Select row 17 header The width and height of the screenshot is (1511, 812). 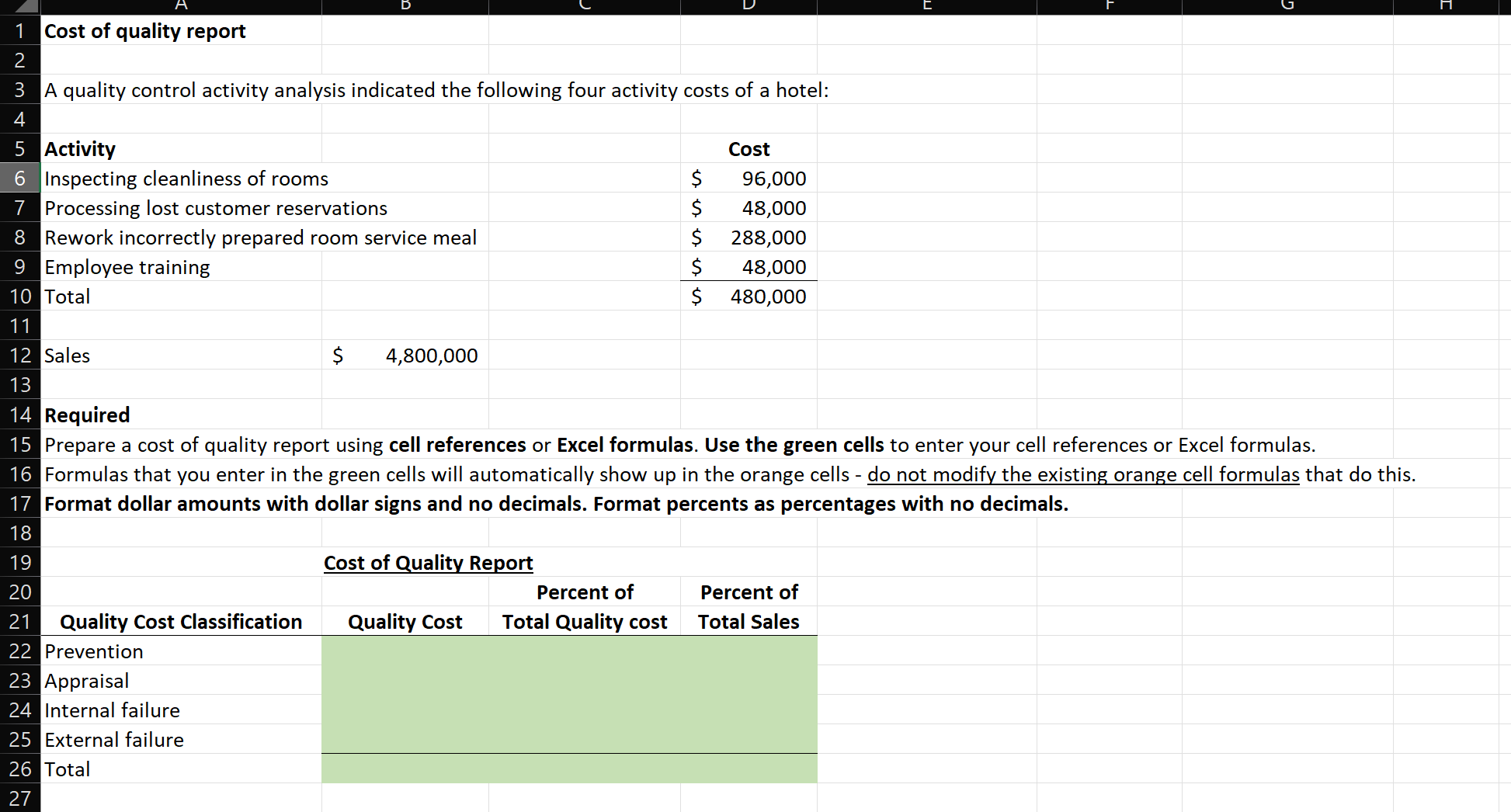coord(19,503)
